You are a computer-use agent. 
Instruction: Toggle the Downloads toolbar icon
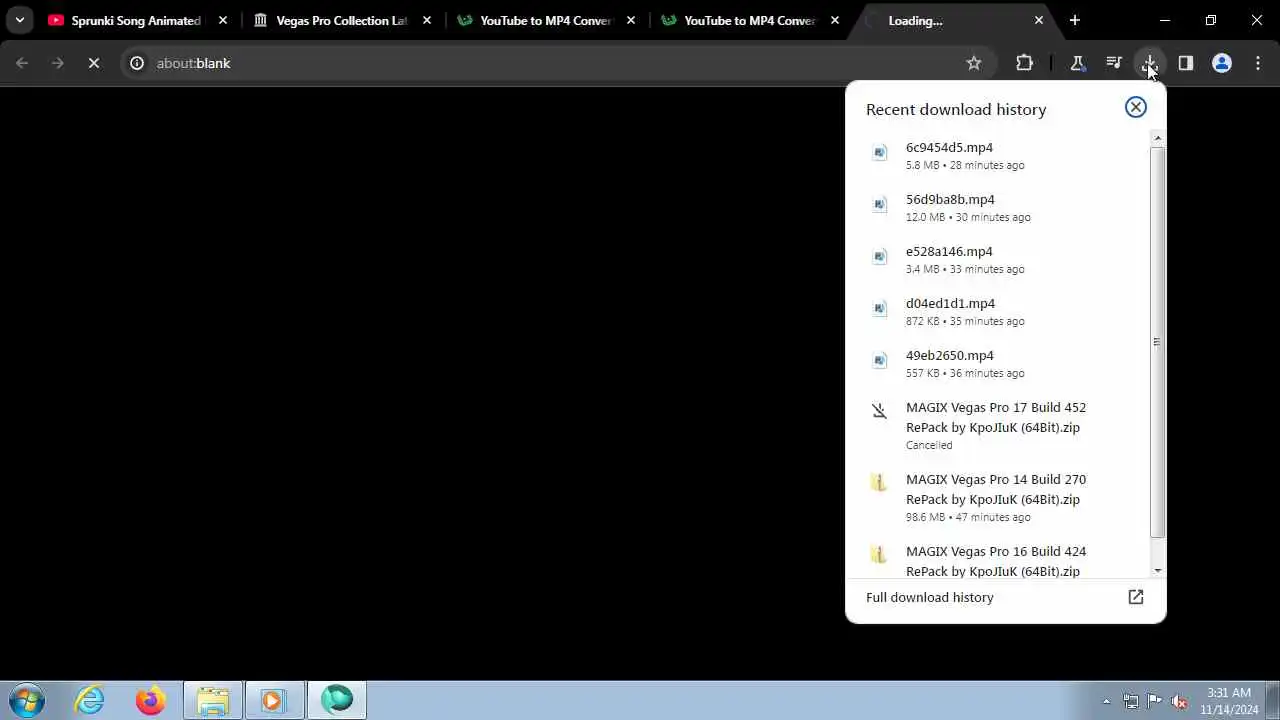tap(1150, 63)
